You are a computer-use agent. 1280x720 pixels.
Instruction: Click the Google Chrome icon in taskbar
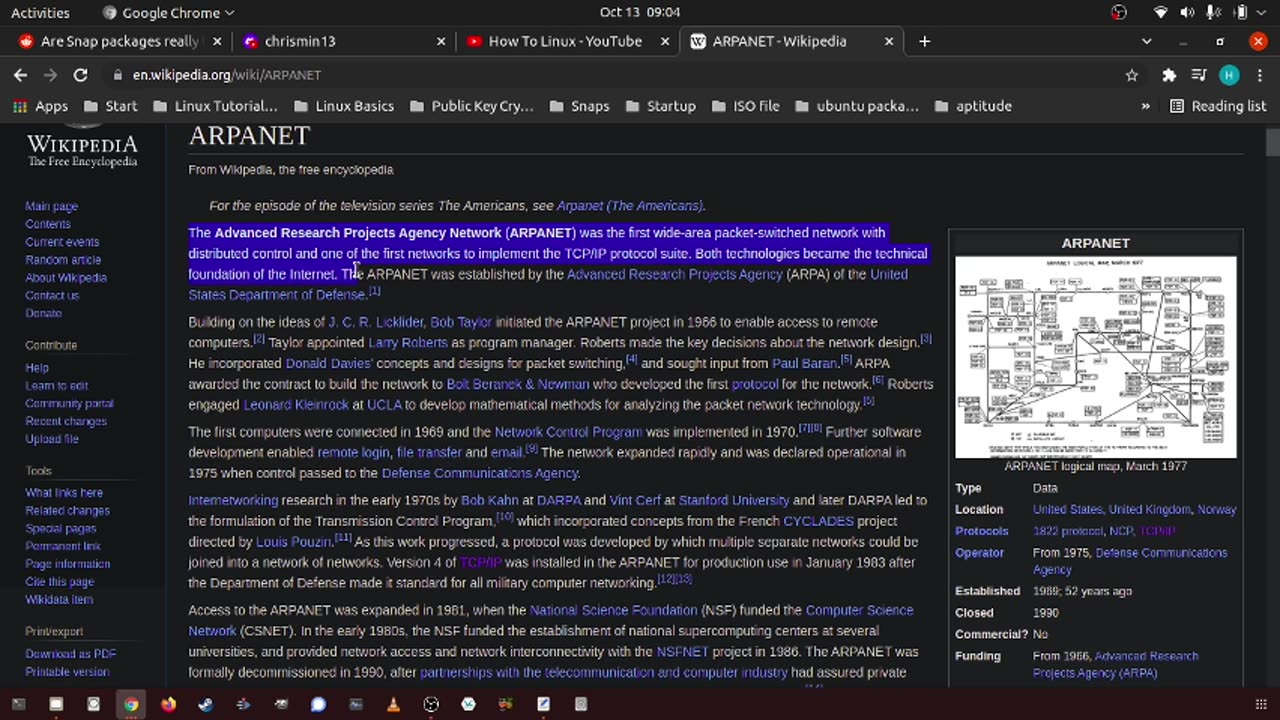point(131,704)
